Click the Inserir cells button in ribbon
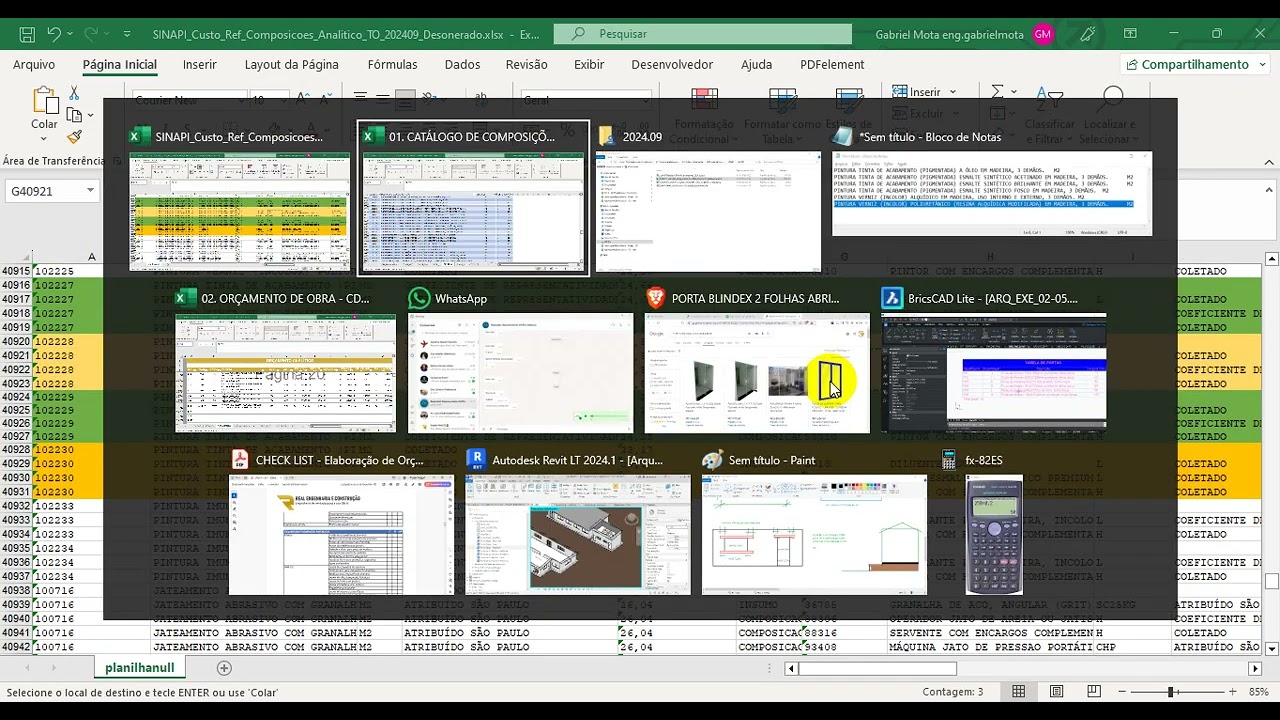The image size is (1280, 720). 916,92
